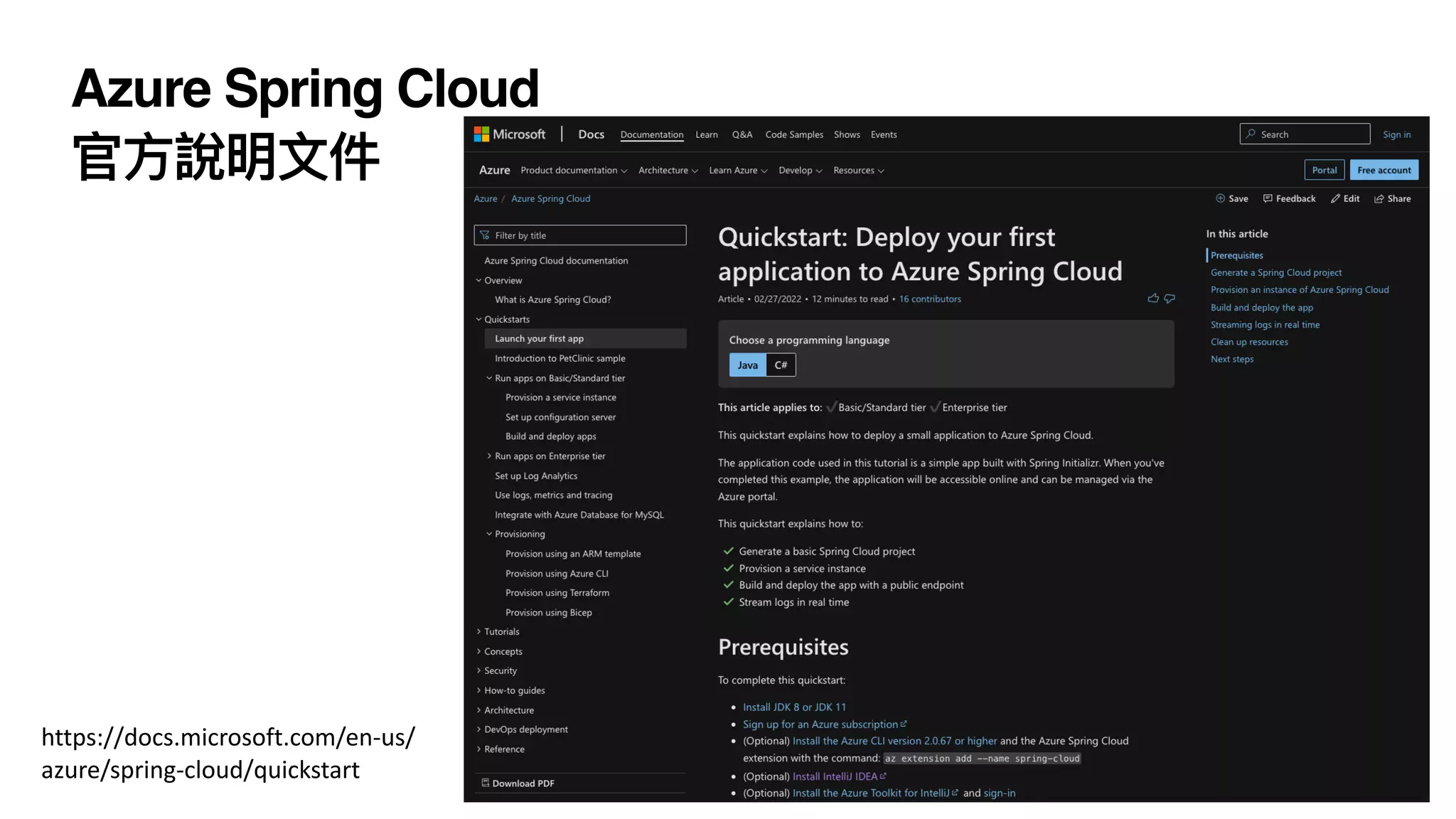The image size is (1456, 819).
Task: Click the Share arrow icon
Action: pos(1379,198)
